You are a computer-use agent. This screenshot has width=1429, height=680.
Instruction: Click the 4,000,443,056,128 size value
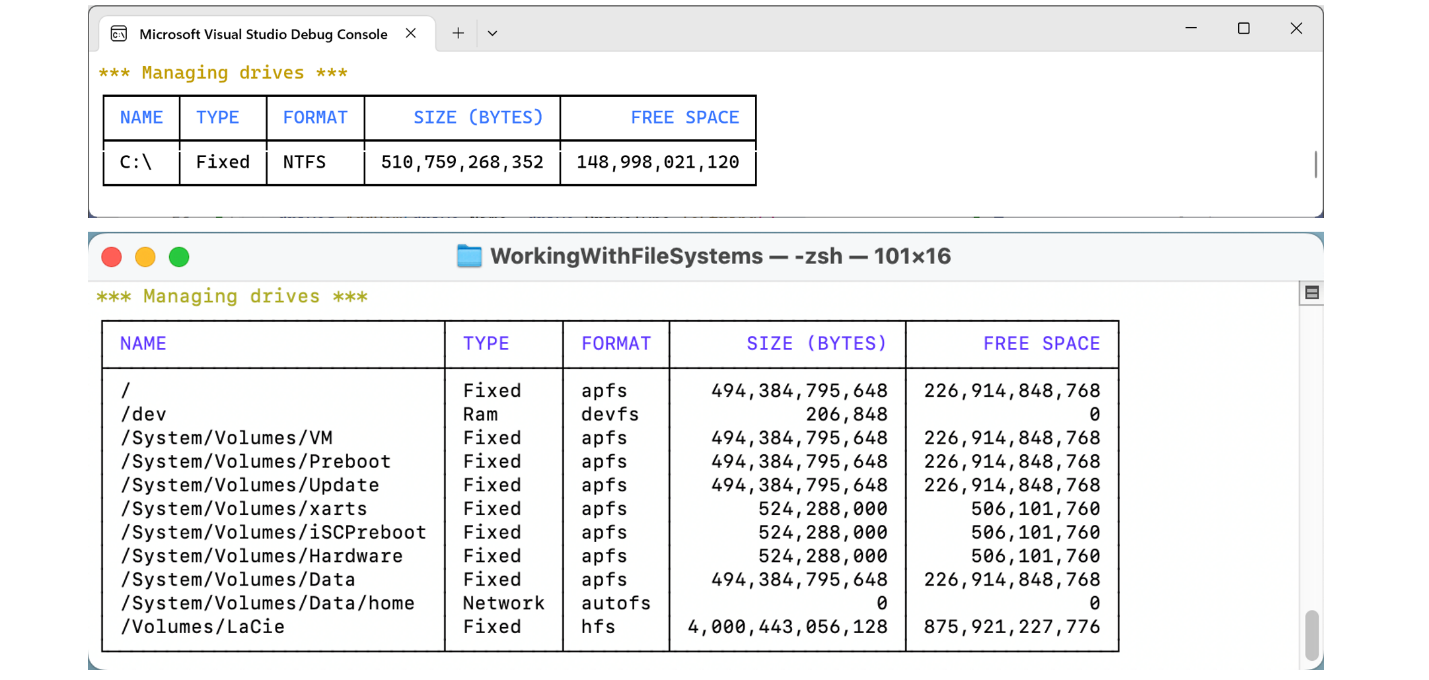click(x=788, y=627)
